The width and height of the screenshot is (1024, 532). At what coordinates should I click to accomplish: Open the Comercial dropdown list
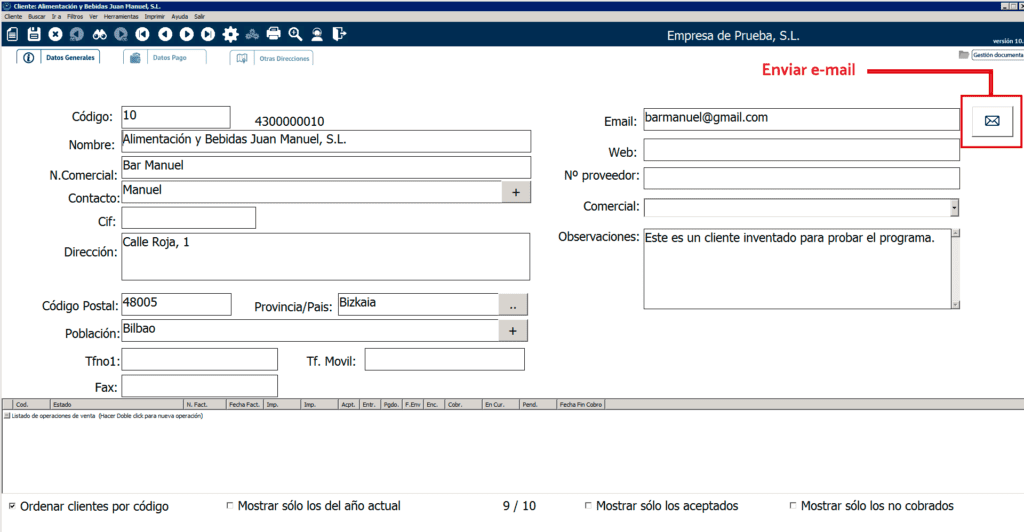click(x=954, y=207)
